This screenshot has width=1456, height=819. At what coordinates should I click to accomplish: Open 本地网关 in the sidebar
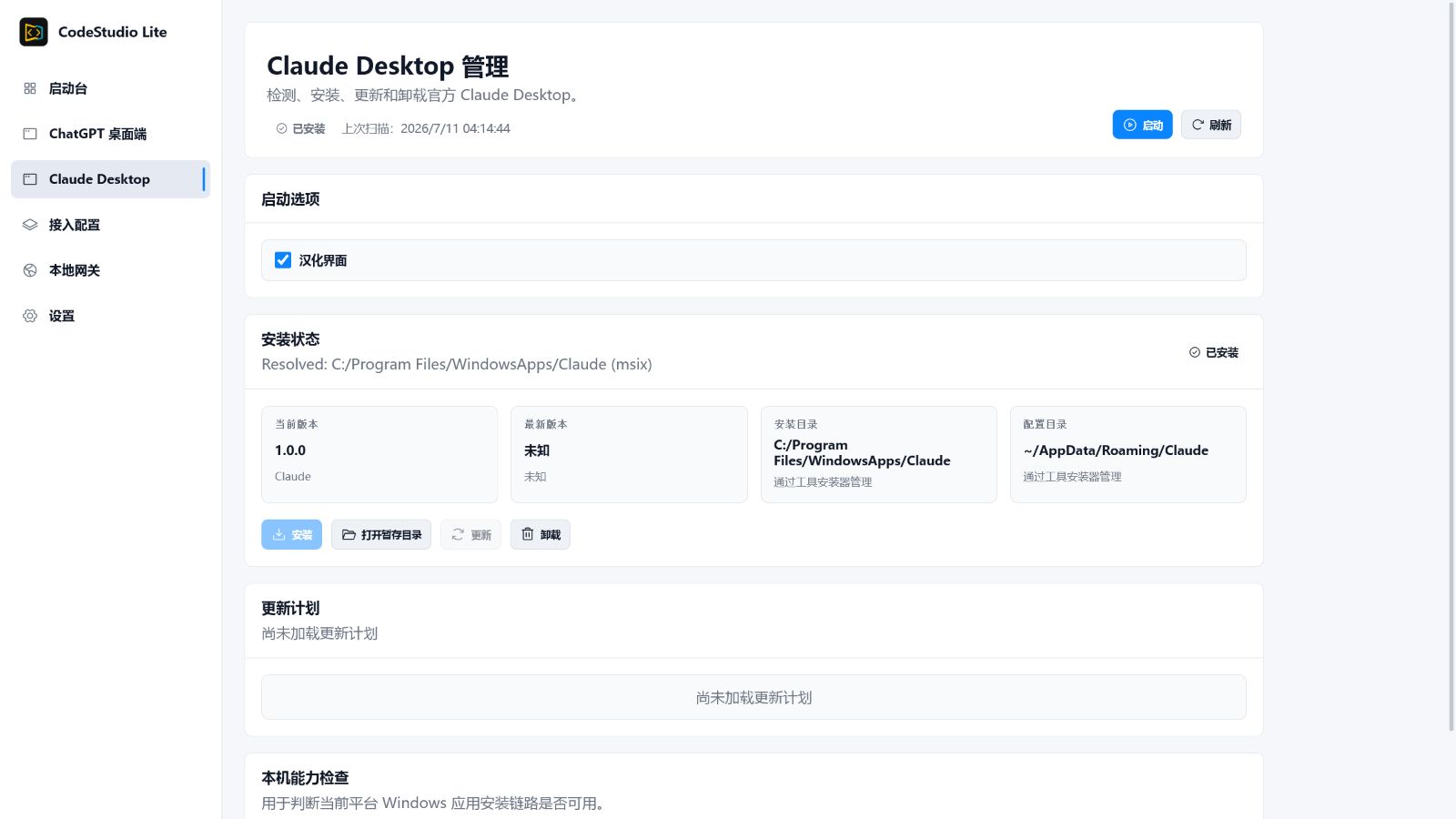tap(110, 270)
